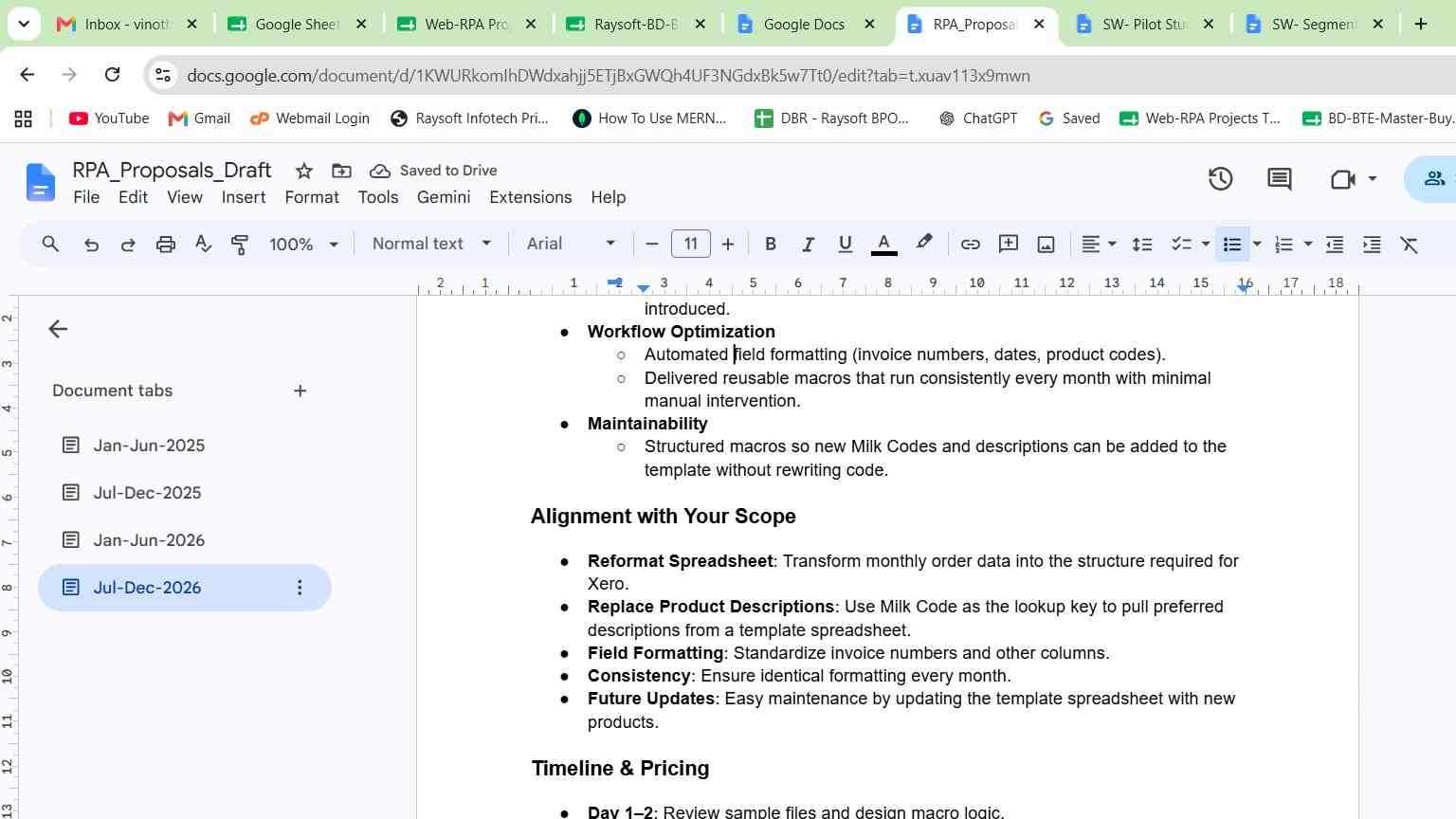
Task: Open the text color picker
Action: pos(883,245)
